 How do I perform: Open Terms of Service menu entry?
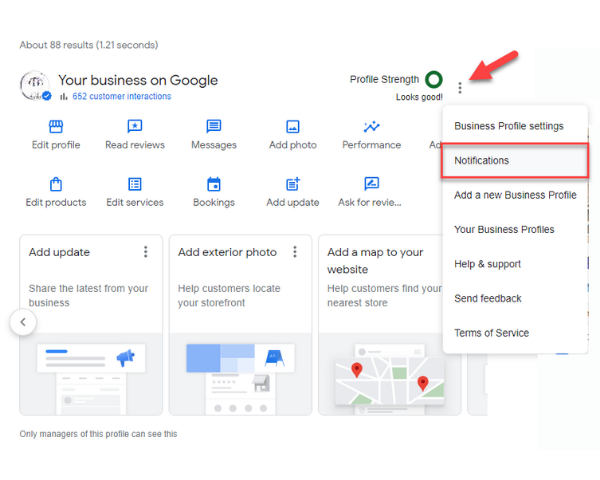click(515, 333)
